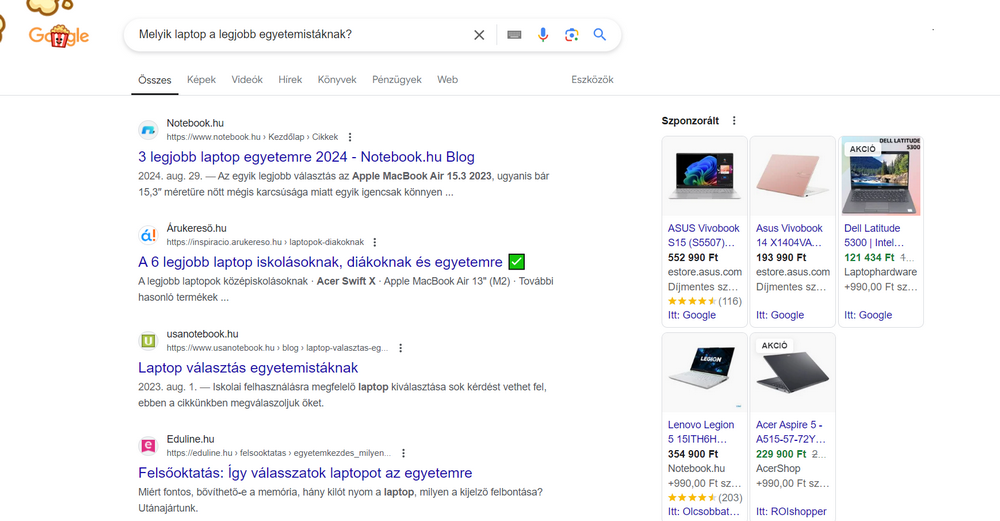Image resolution: width=1000 pixels, height=521 pixels.
Task: Start voice search with microphone icon
Action: click(543, 35)
